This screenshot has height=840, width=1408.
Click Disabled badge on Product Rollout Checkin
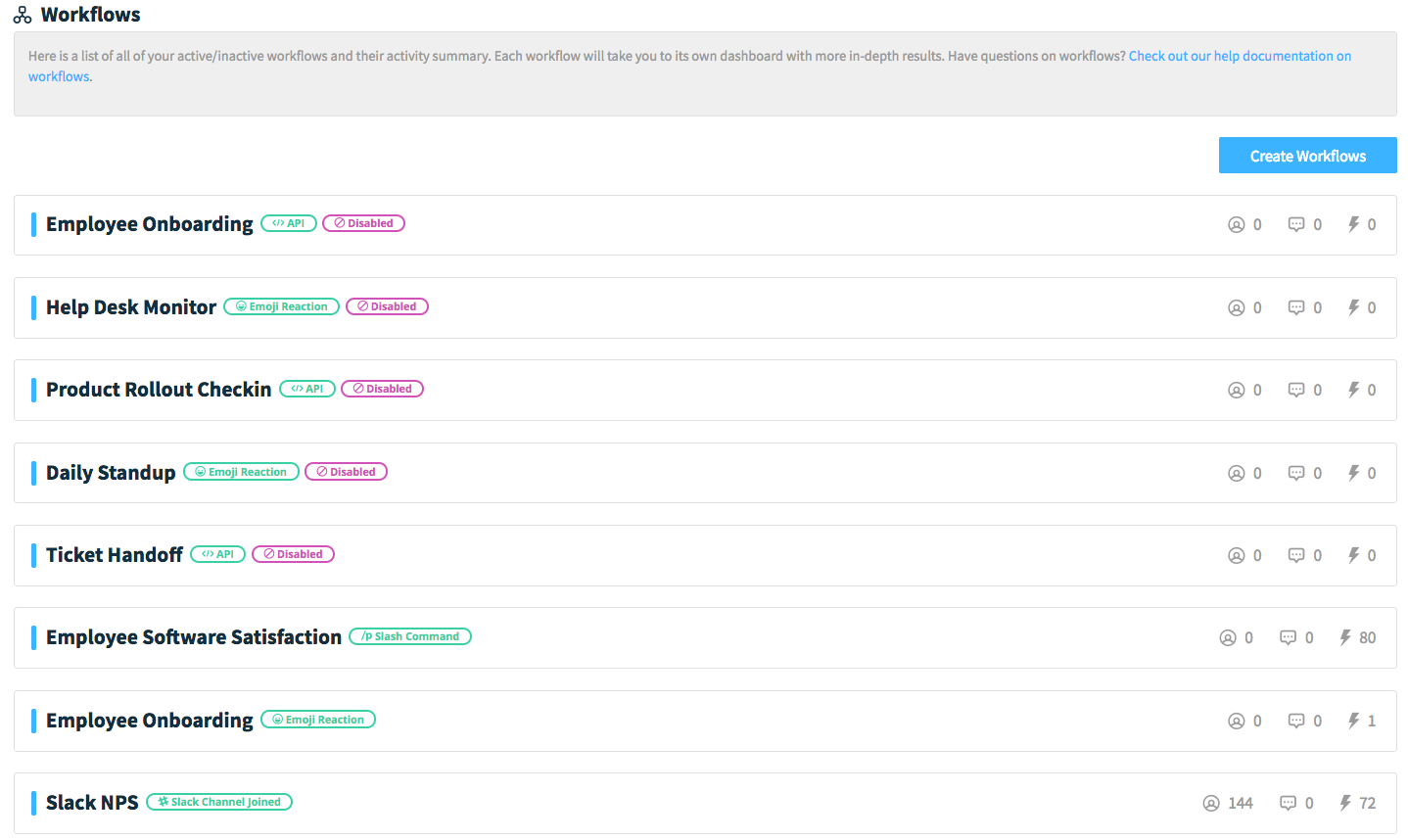[382, 389]
